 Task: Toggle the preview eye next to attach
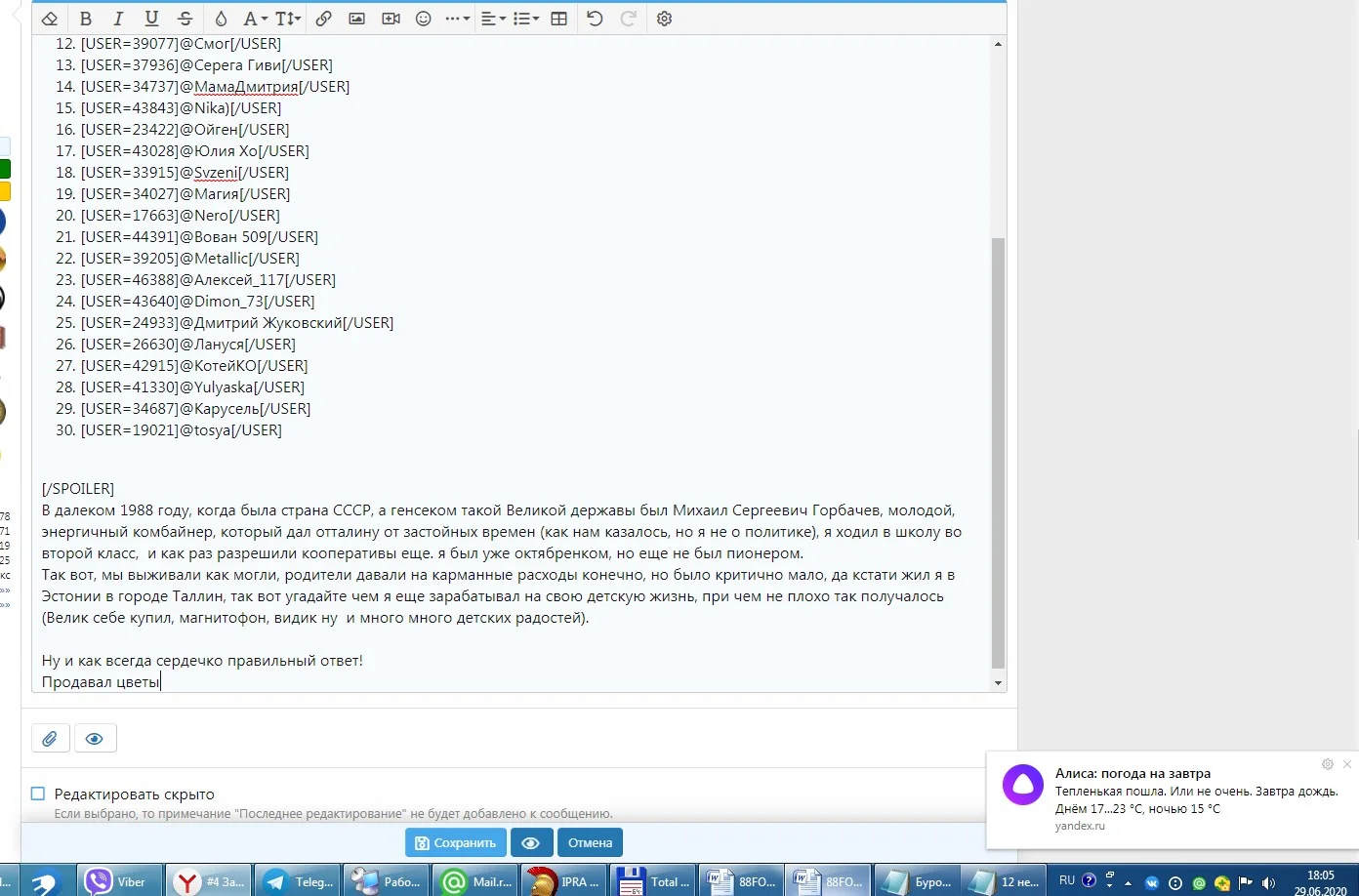click(x=95, y=738)
